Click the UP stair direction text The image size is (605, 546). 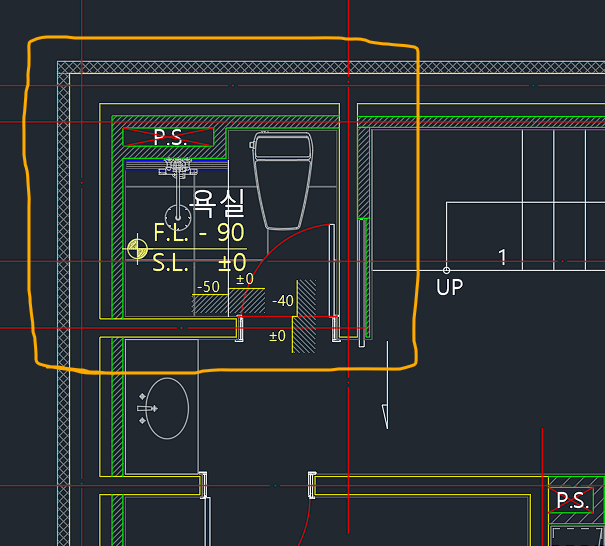click(450, 288)
